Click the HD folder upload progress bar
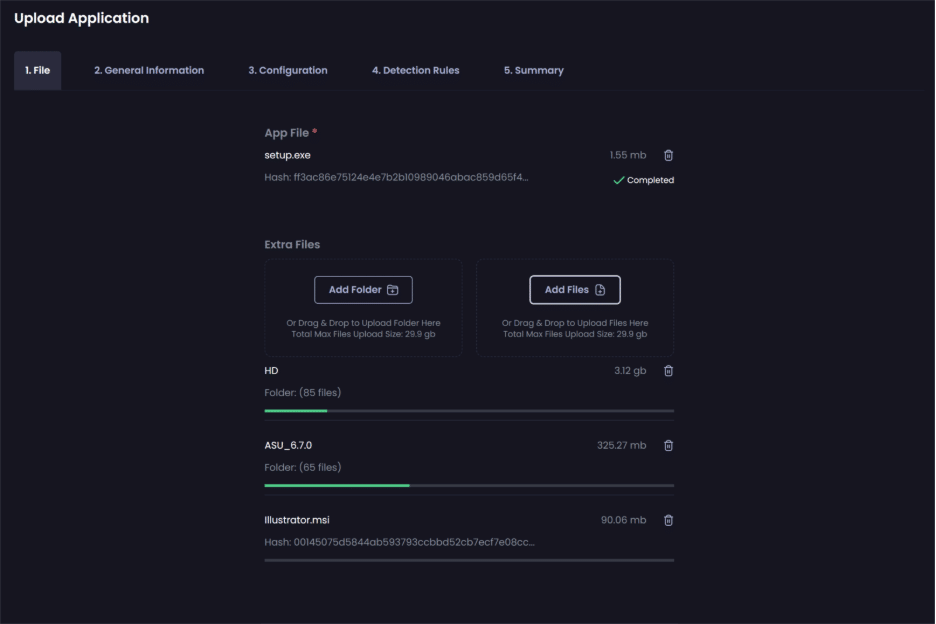Viewport: 936px width, 624px height. [469, 411]
